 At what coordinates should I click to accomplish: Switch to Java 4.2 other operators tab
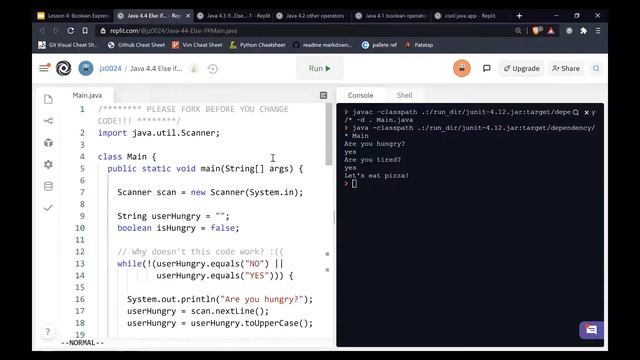coord(311,16)
